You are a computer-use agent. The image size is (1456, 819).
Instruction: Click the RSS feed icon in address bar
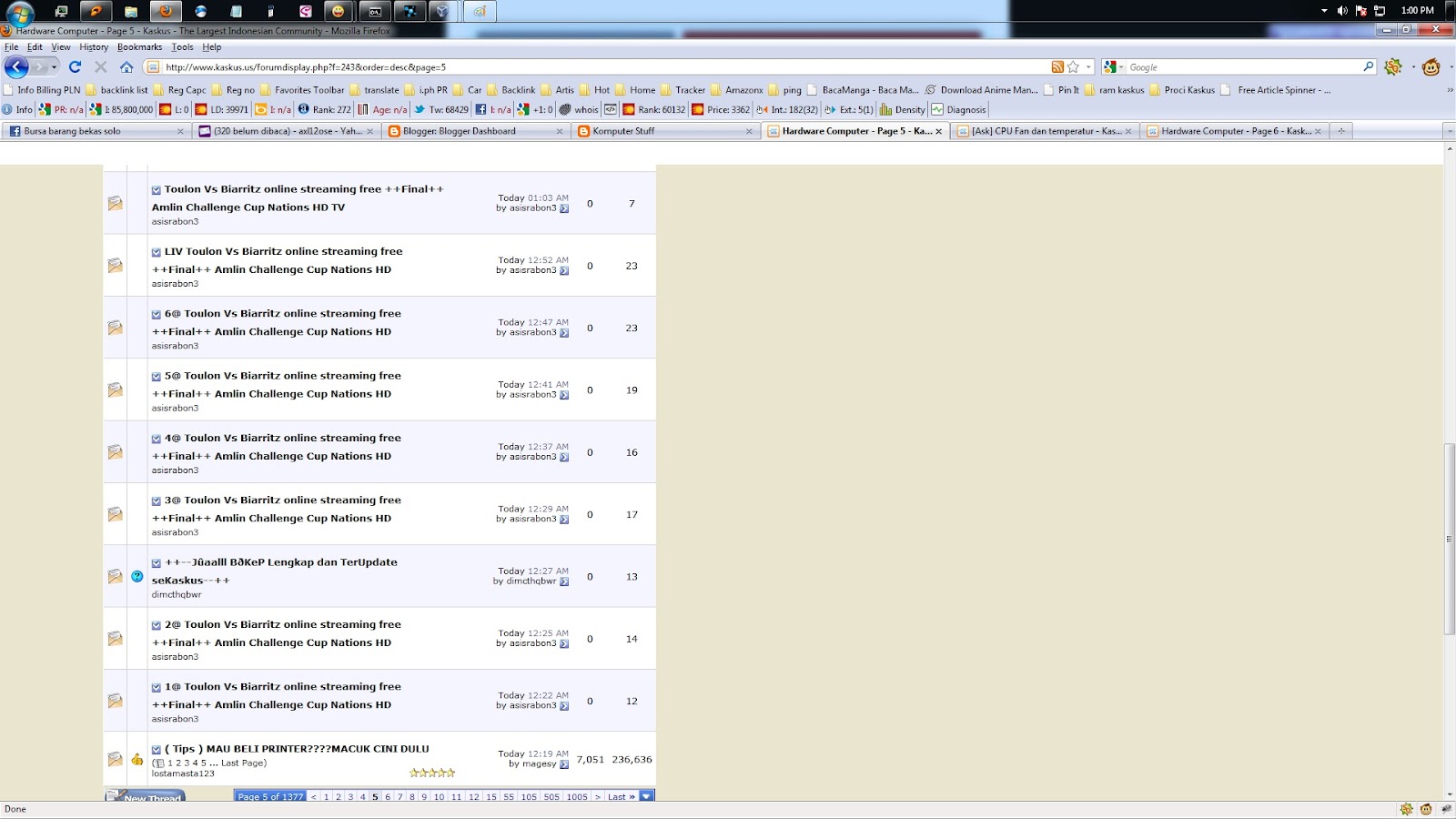1057,66
